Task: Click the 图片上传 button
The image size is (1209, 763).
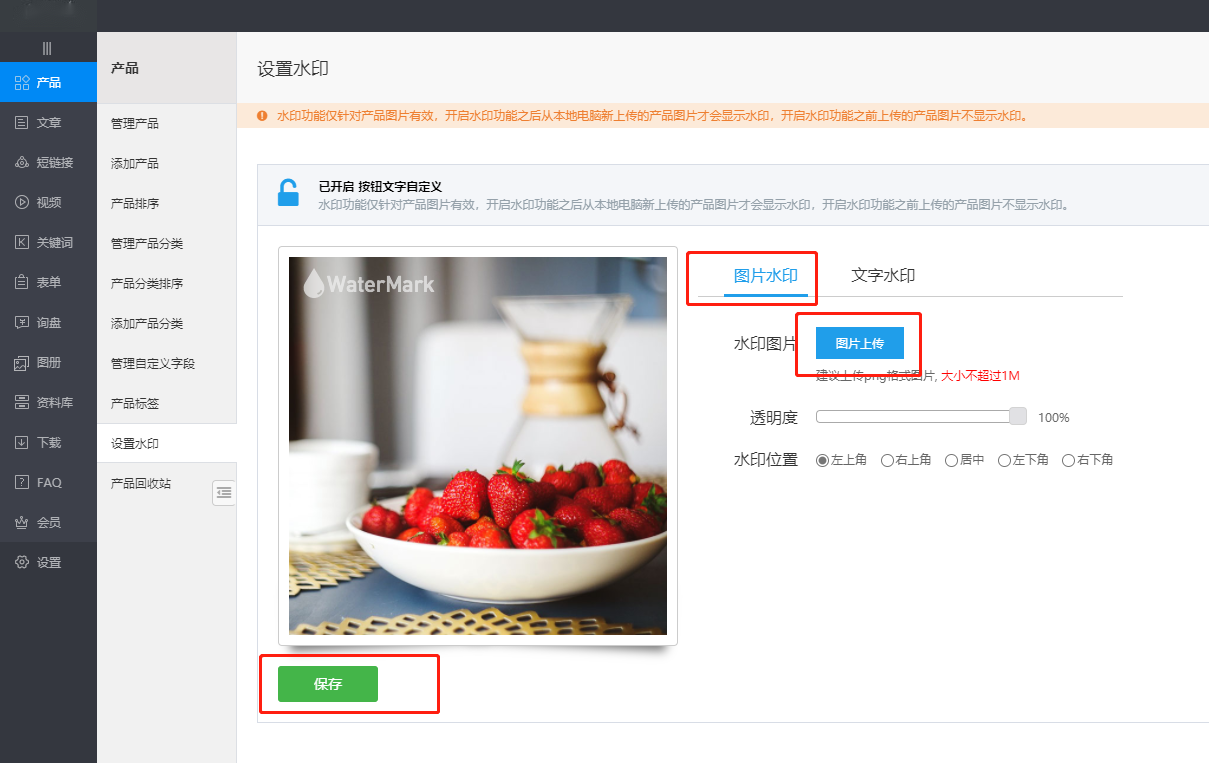Action: (859, 343)
